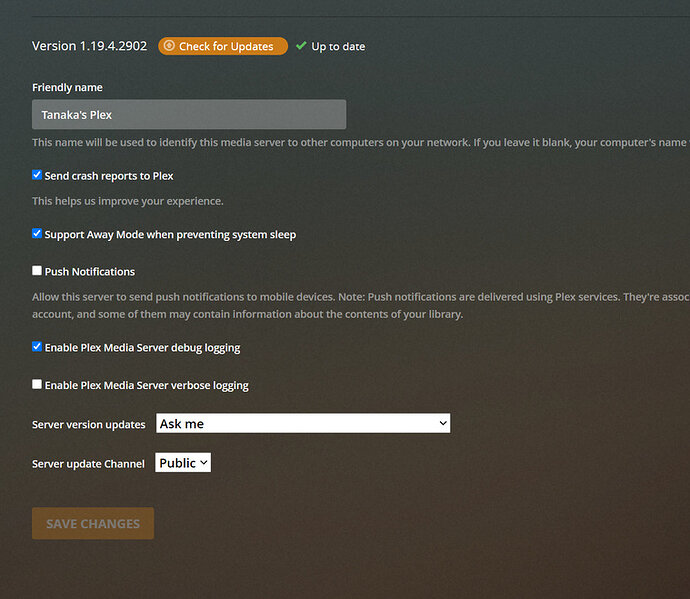Click the Up to date status text
Screen dimensions: 690x599
[x=338, y=47]
